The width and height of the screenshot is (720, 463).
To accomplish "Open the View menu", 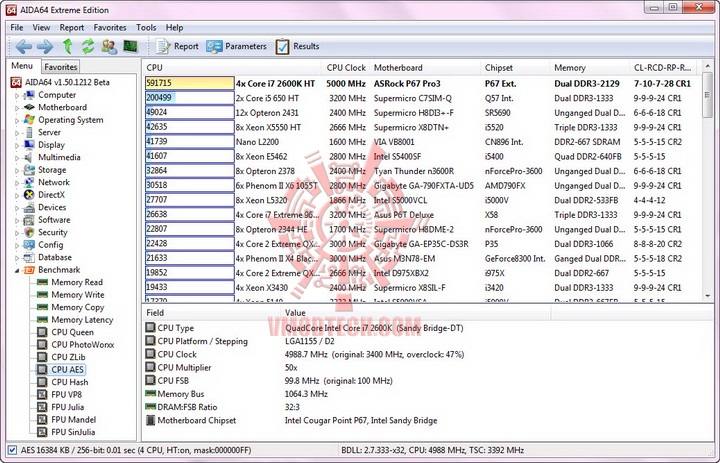I will click(41, 28).
